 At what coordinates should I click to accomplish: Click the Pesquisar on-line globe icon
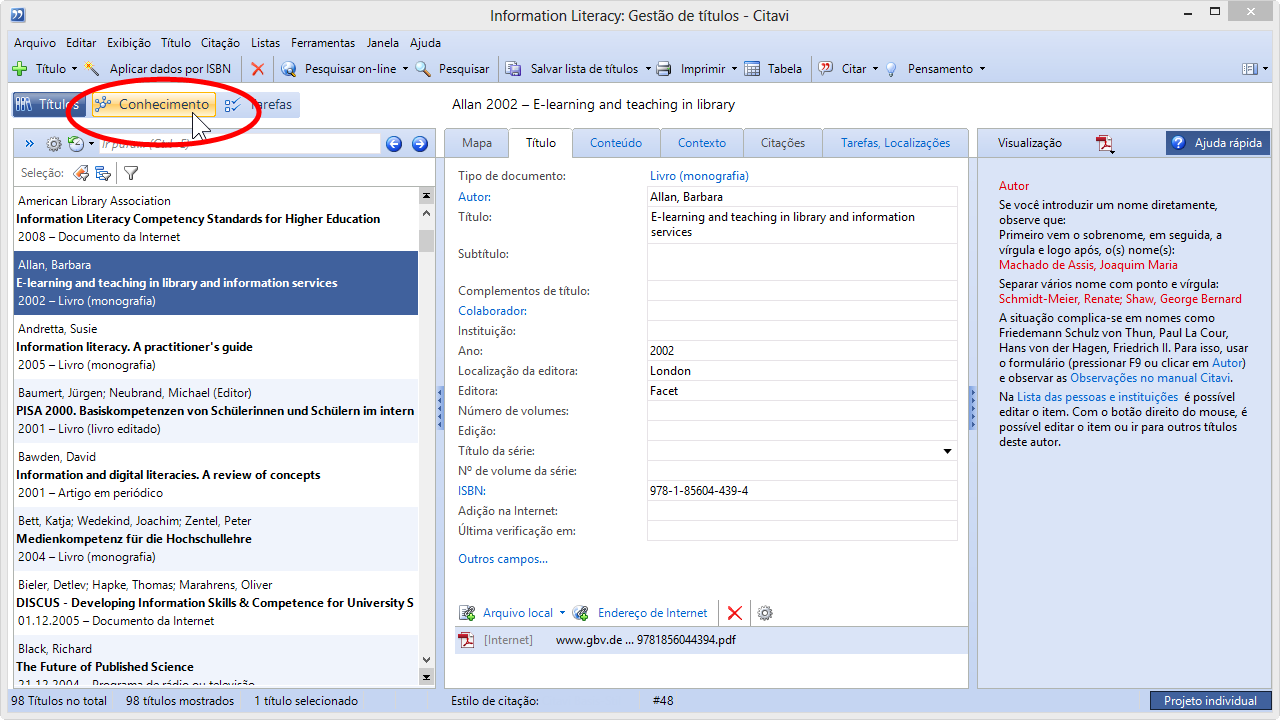(289, 69)
